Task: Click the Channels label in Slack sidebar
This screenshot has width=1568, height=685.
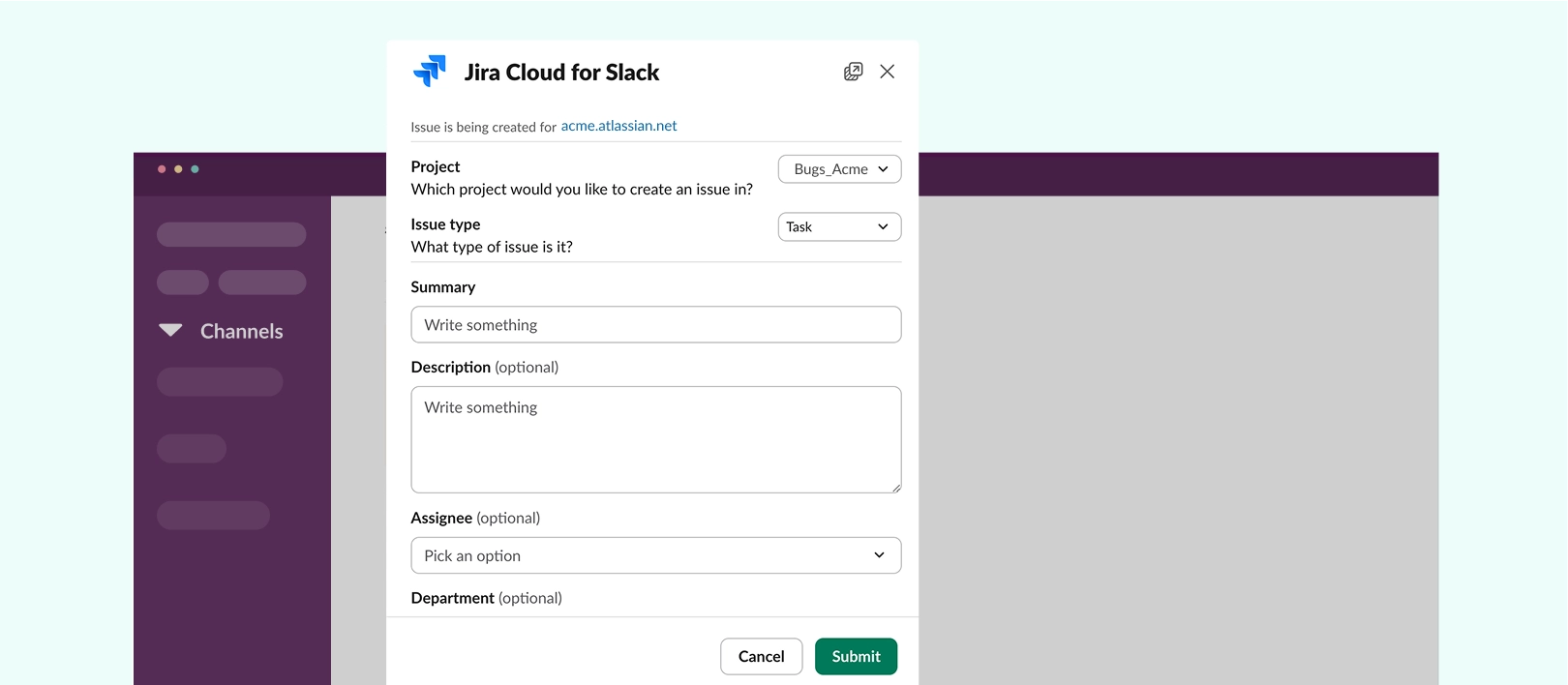Action: 242,331
